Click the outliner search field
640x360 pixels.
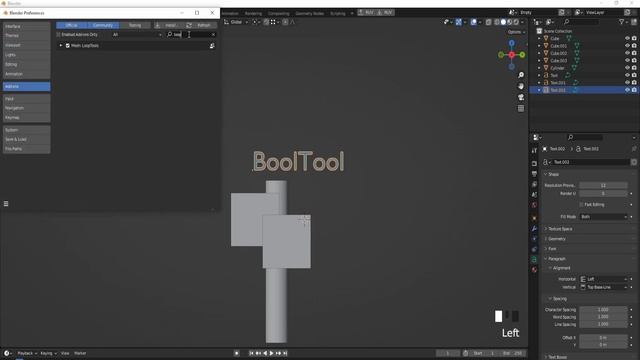[x=582, y=22]
